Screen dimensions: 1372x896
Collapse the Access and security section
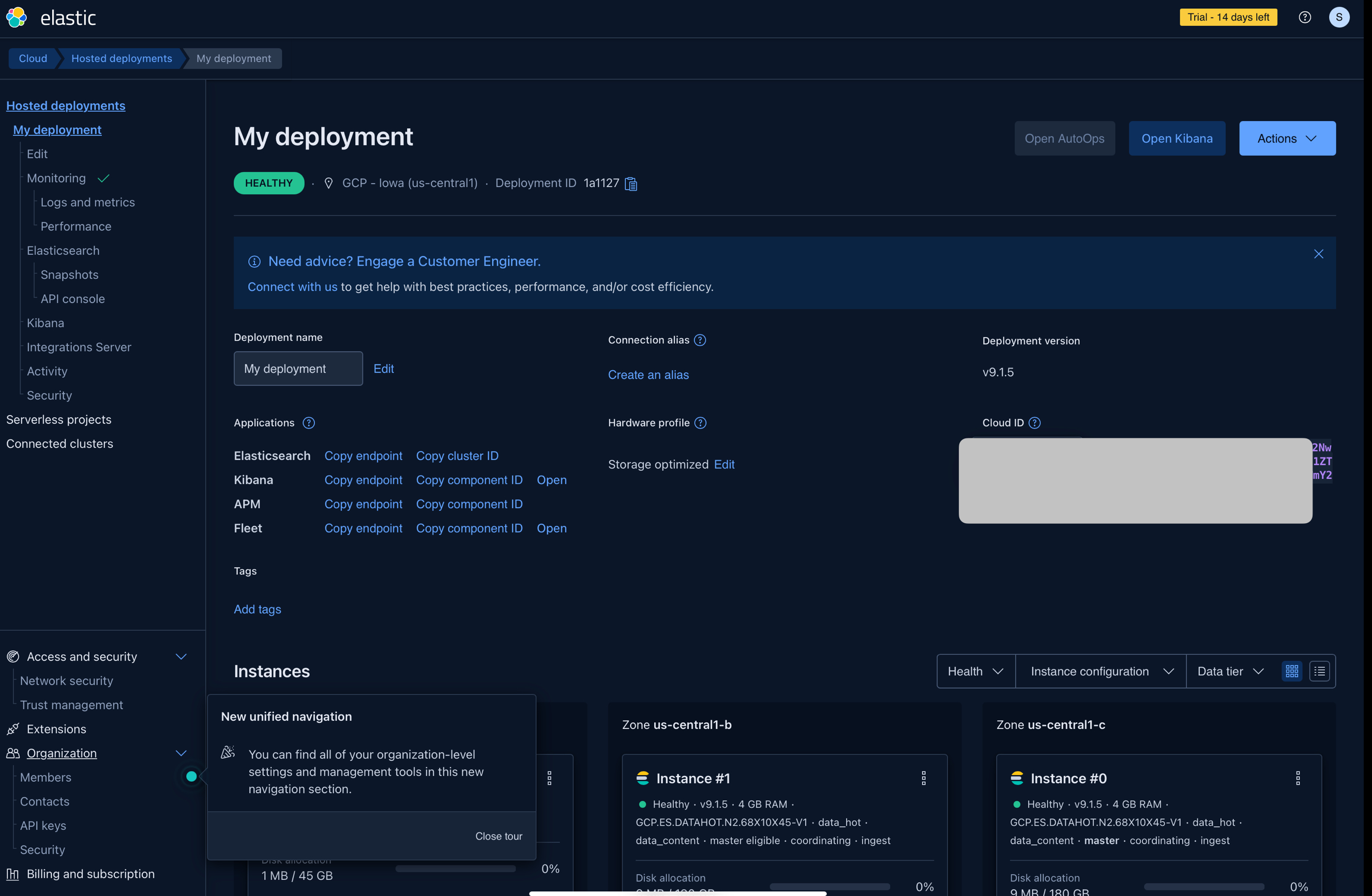pos(181,656)
